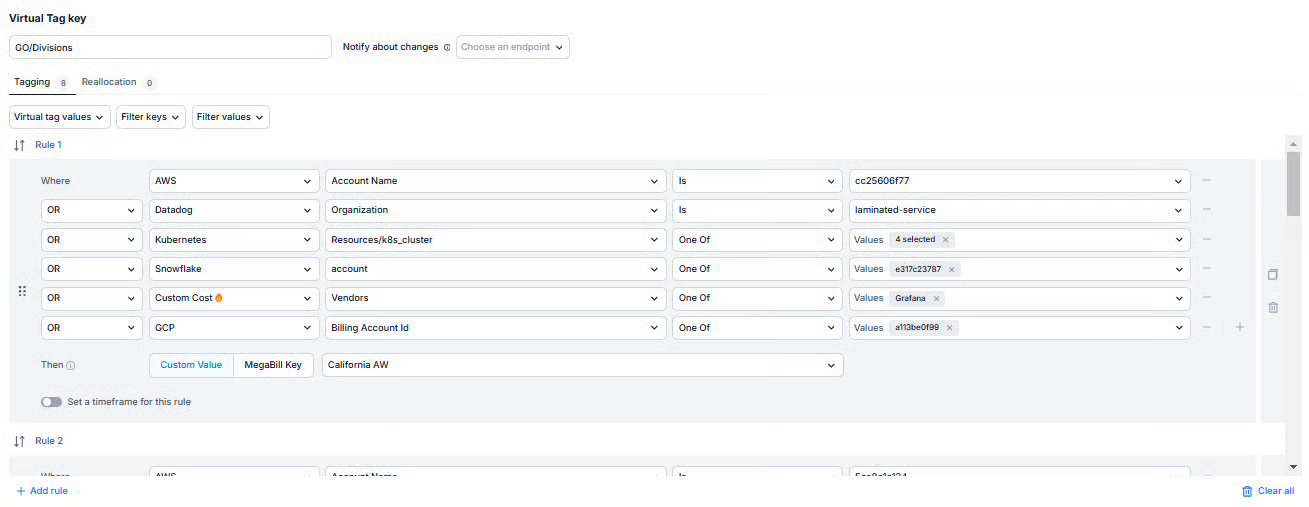
Task: Open the 'Choose an endpoint' dropdown
Action: click(x=513, y=47)
